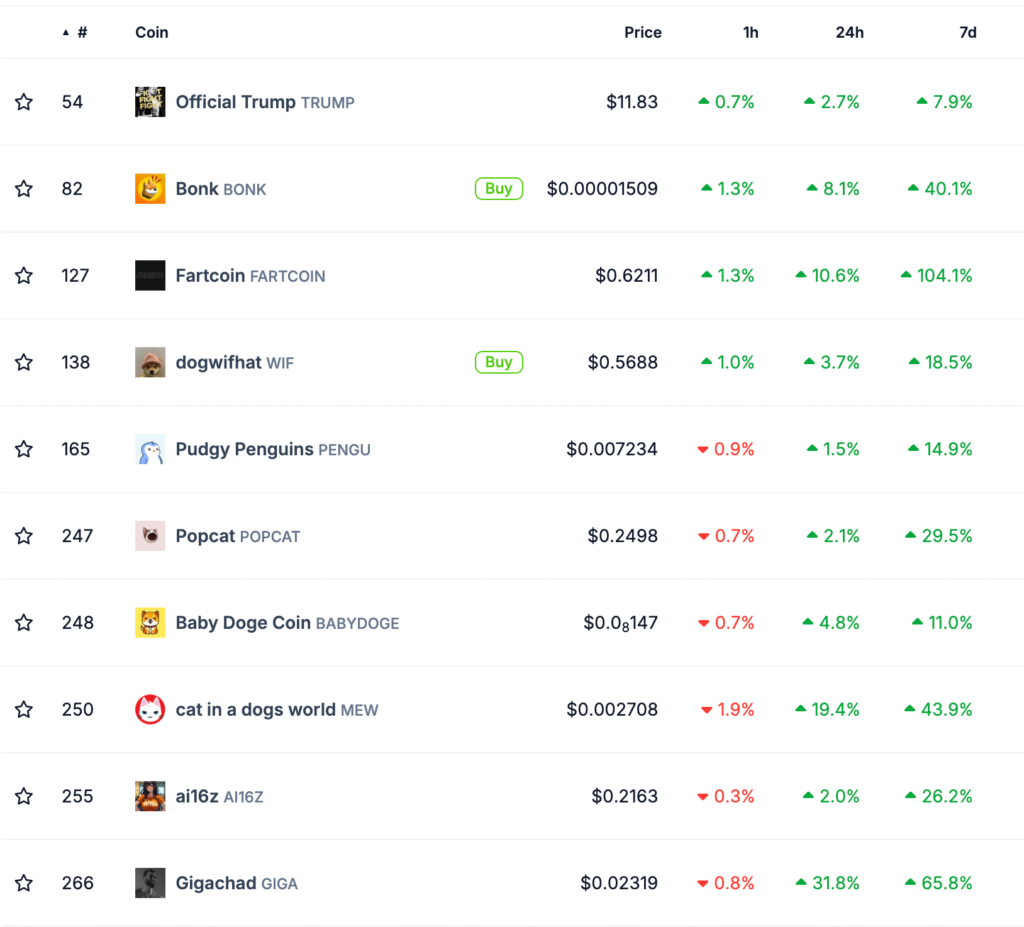Click the ai16z coin logo
Image resolution: width=1024 pixels, height=927 pixels.
[x=150, y=796]
